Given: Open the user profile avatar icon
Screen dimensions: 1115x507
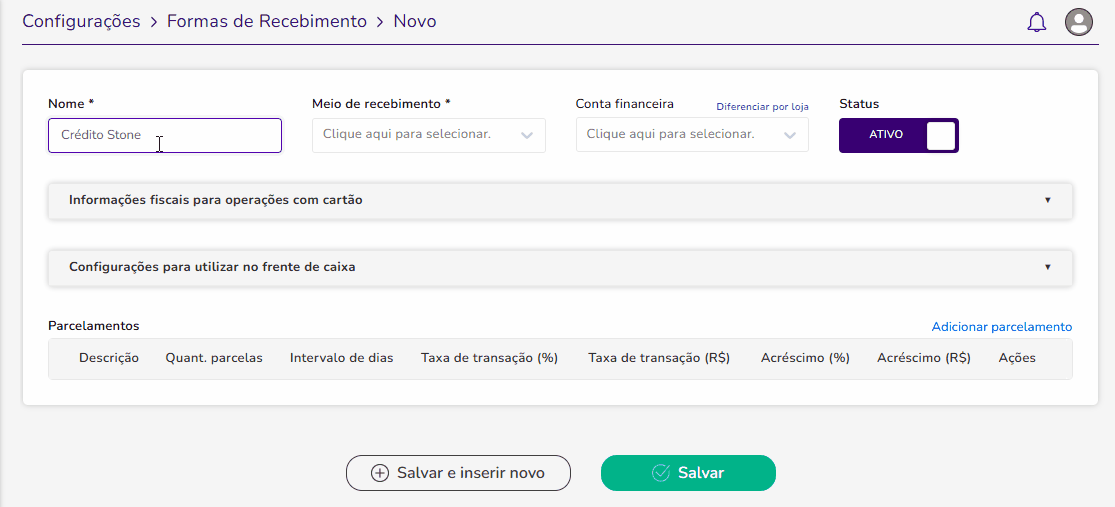Looking at the screenshot, I should (x=1079, y=22).
